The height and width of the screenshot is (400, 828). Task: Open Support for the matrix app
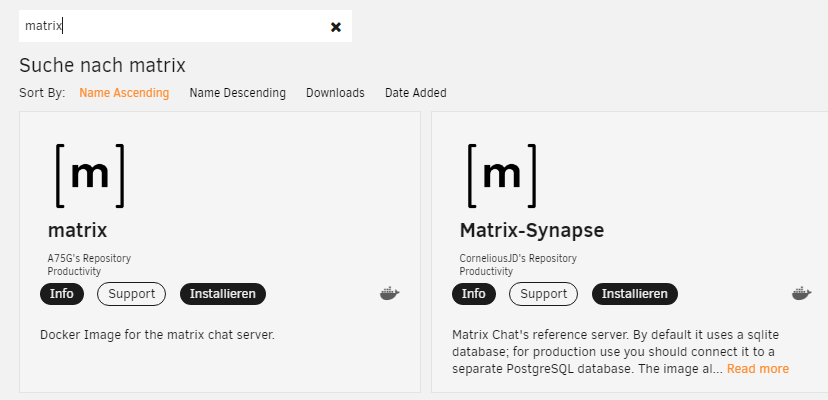pos(131,294)
